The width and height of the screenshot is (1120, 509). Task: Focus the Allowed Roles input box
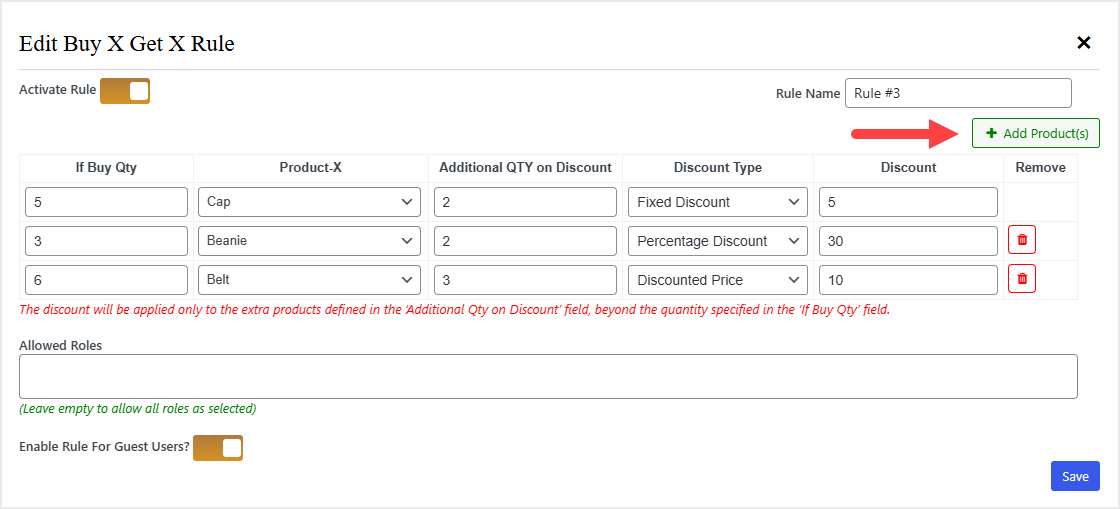click(x=548, y=376)
